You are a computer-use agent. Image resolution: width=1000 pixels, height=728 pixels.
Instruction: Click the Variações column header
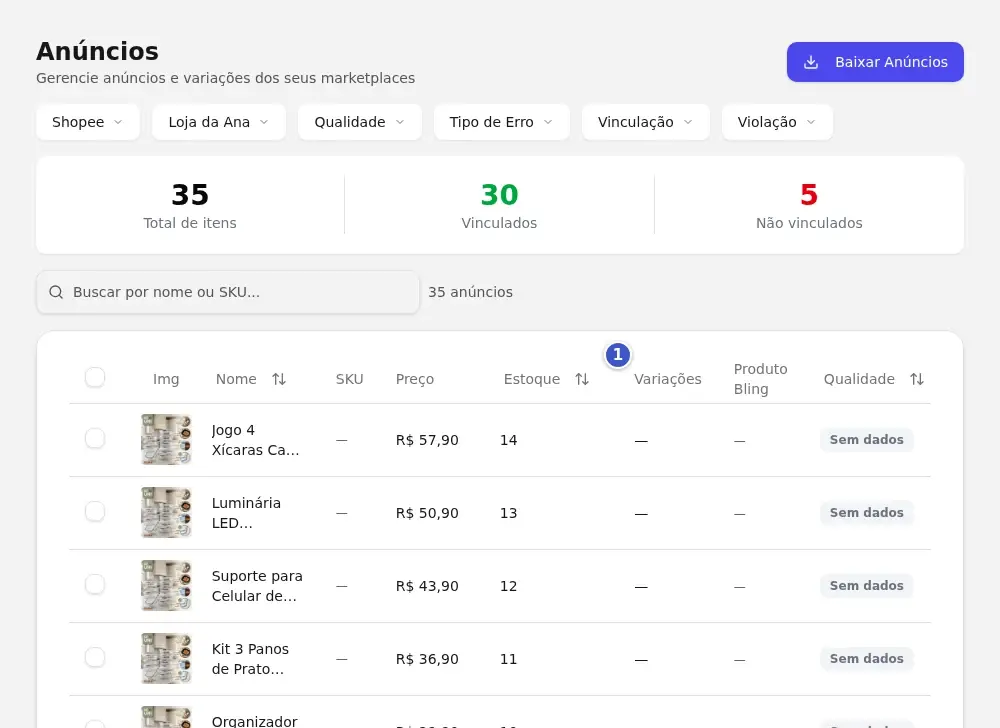click(668, 379)
